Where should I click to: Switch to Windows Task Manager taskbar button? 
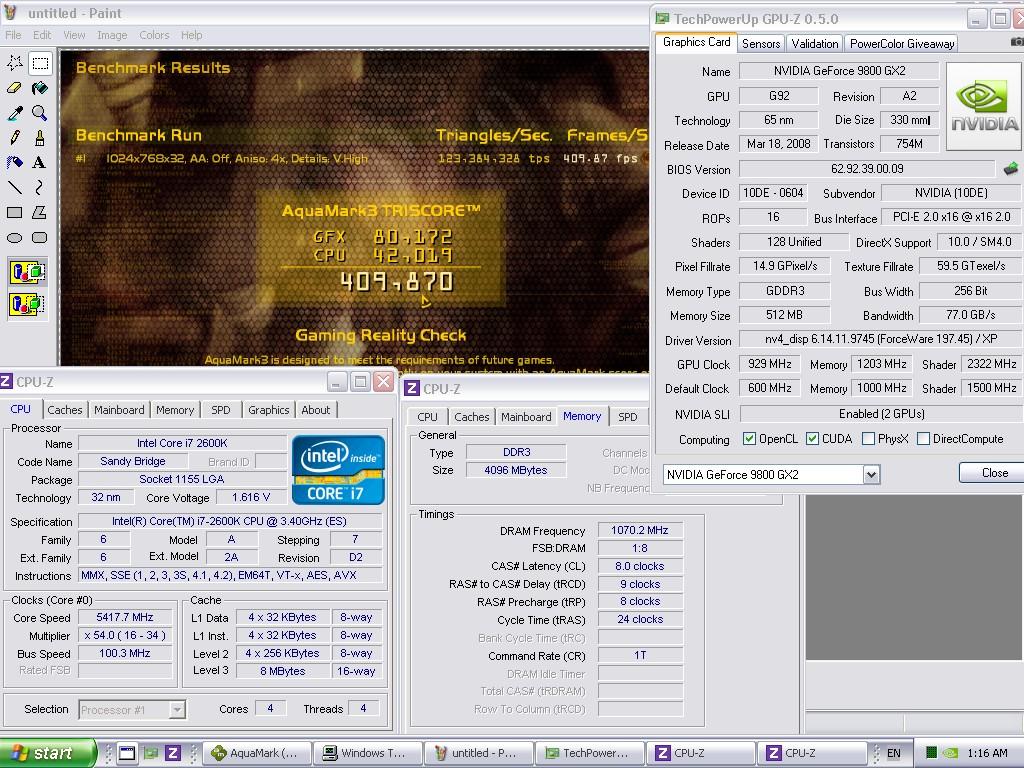pyautogui.click(x=367, y=753)
